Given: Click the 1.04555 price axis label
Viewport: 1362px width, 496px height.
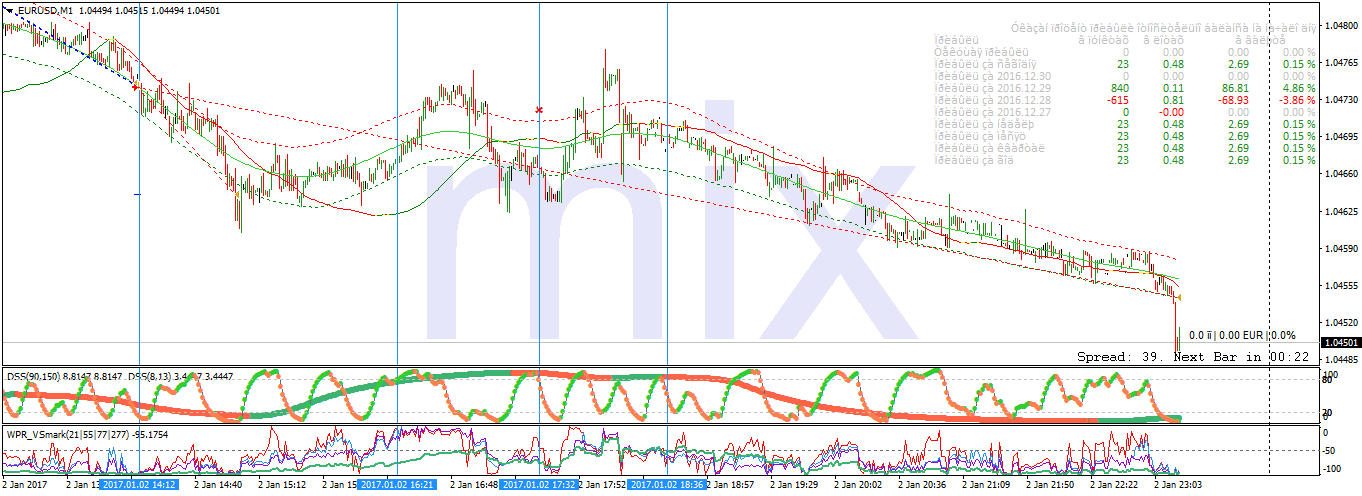Looking at the screenshot, I should pos(1341,285).
